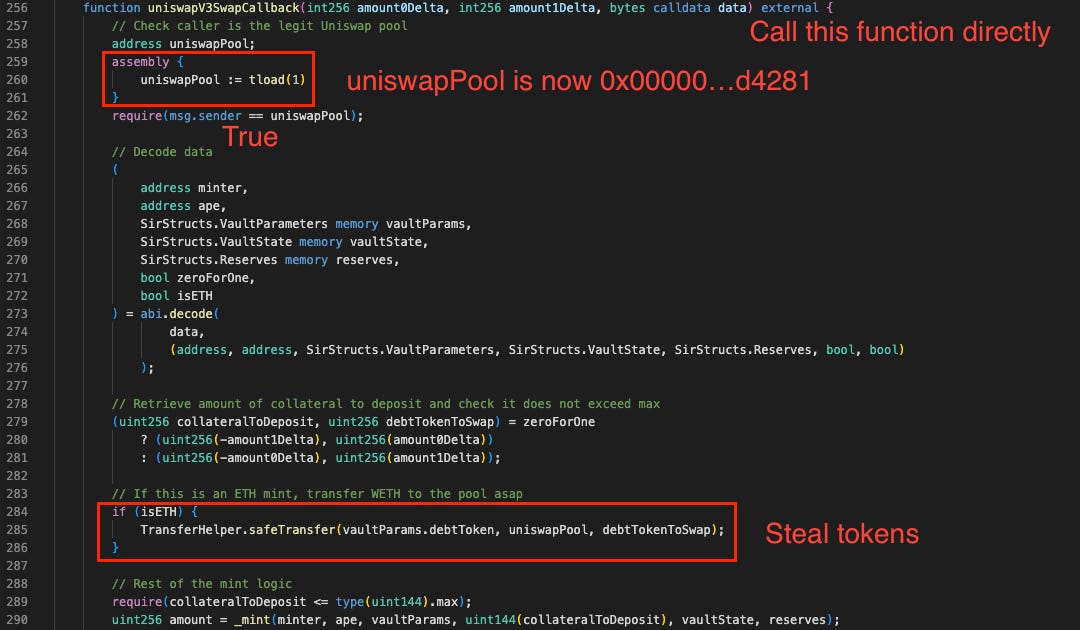Click the 'assembly {' keyword line
The image size is (1080, 630).
tap(147, 62)
